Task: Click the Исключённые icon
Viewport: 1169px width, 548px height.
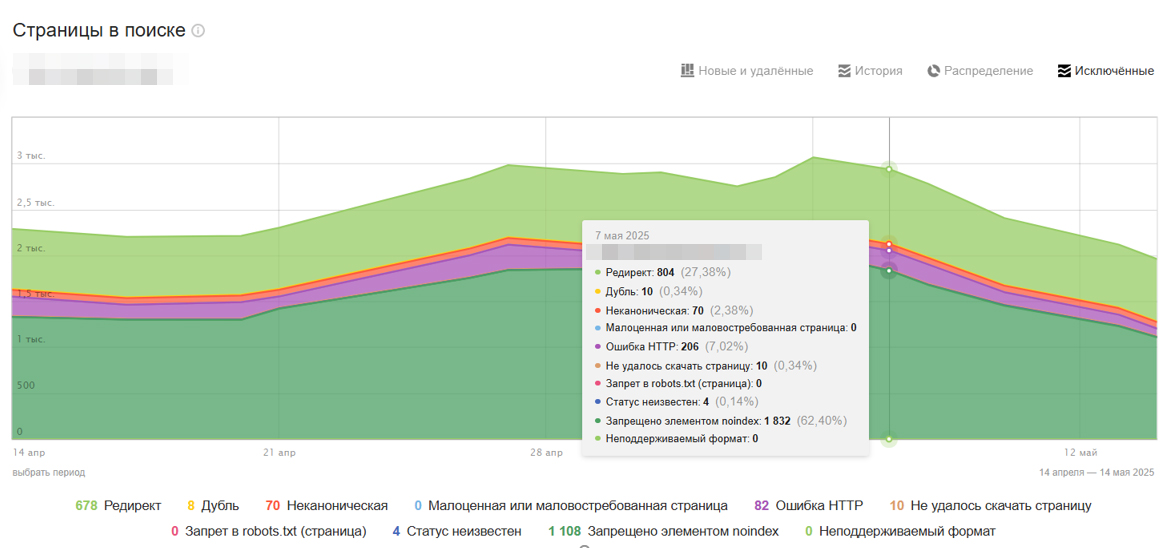Action: pyautogui.click(x=1064, y=71)
